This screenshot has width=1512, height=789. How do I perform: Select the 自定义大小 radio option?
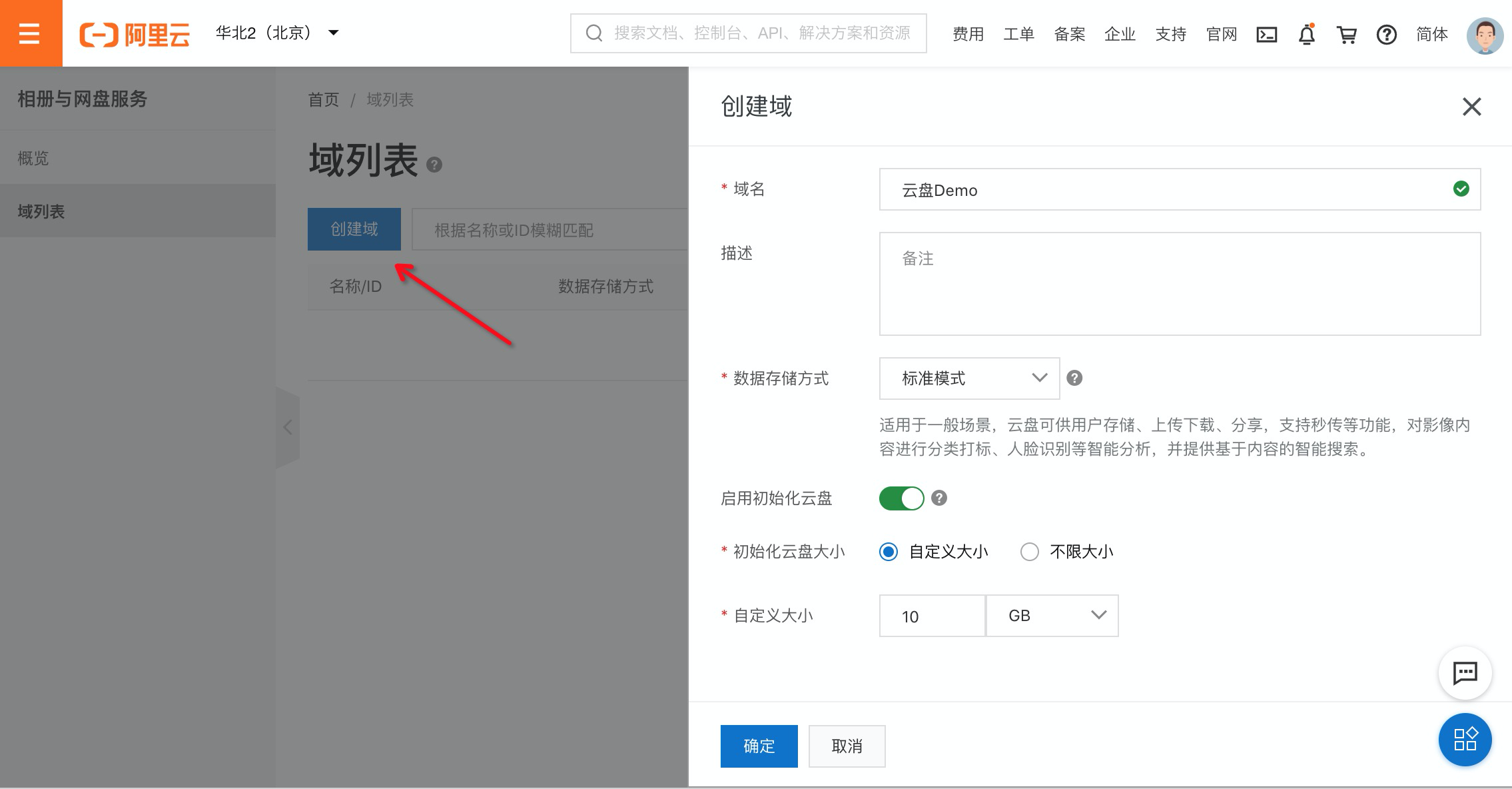889,552
